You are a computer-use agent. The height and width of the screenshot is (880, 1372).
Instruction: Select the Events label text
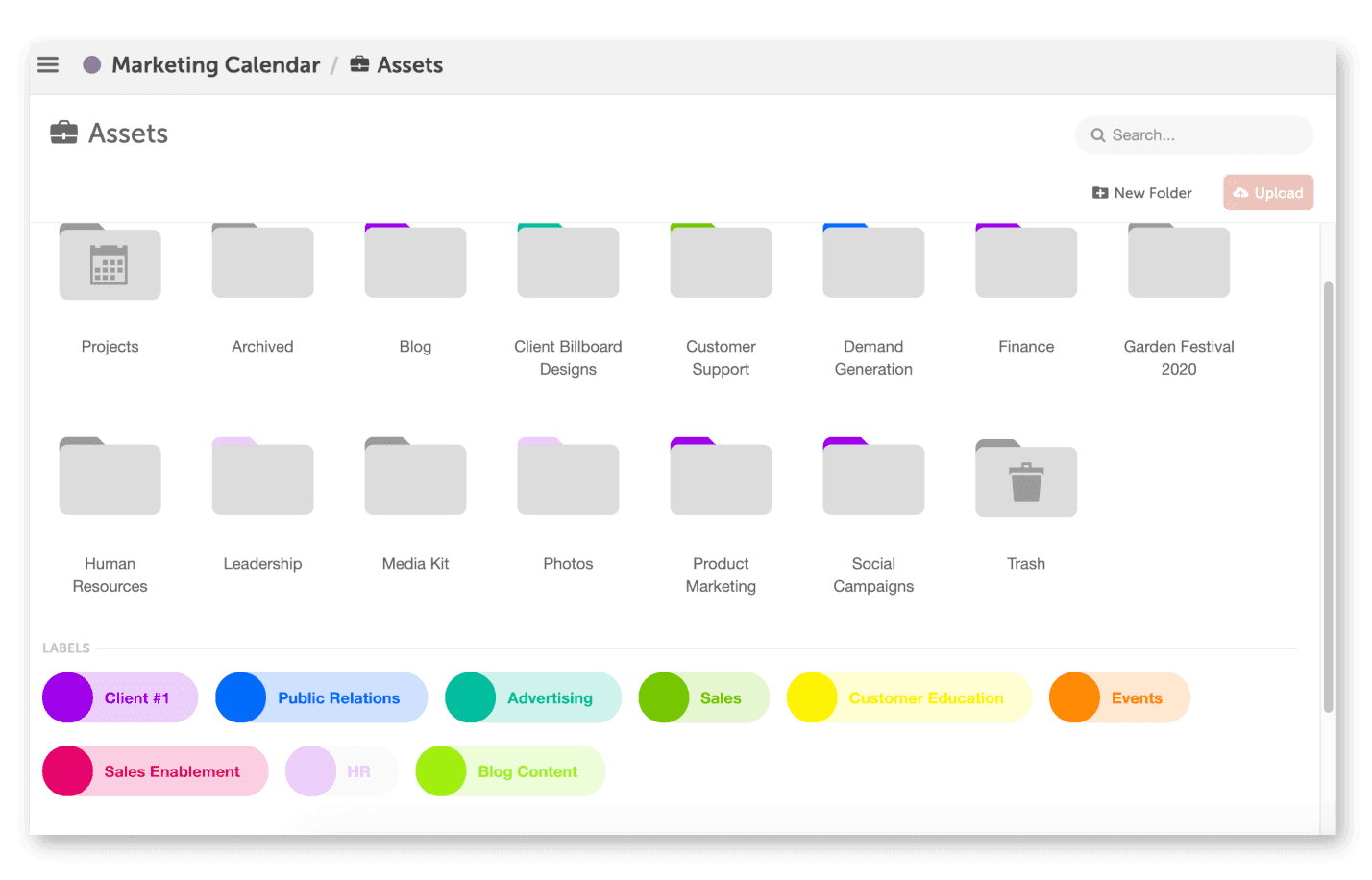click(1137, 698)
